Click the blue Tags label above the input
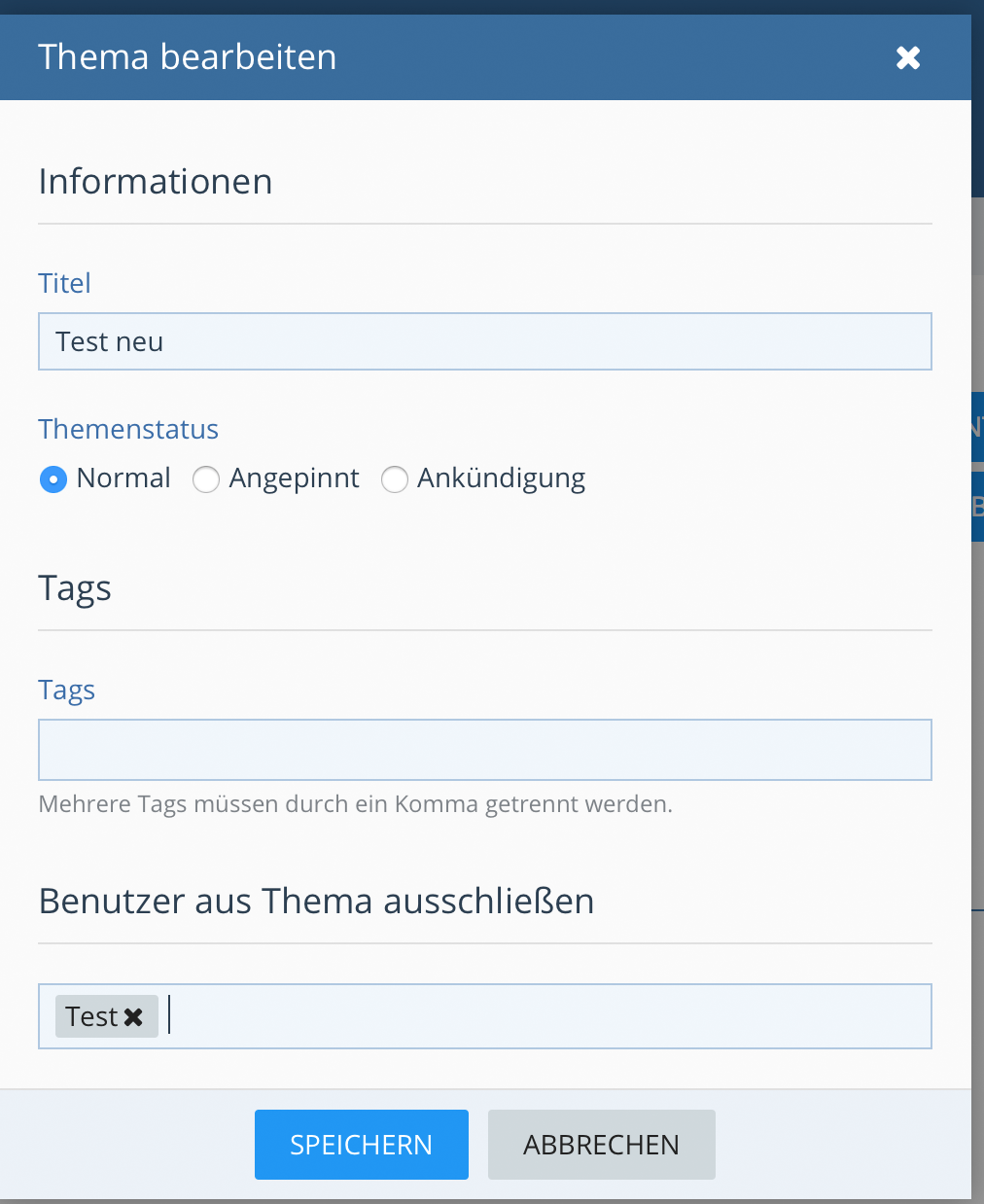Image resolution: width=984 pixels, height=1204 pixels. click(66, 690)
